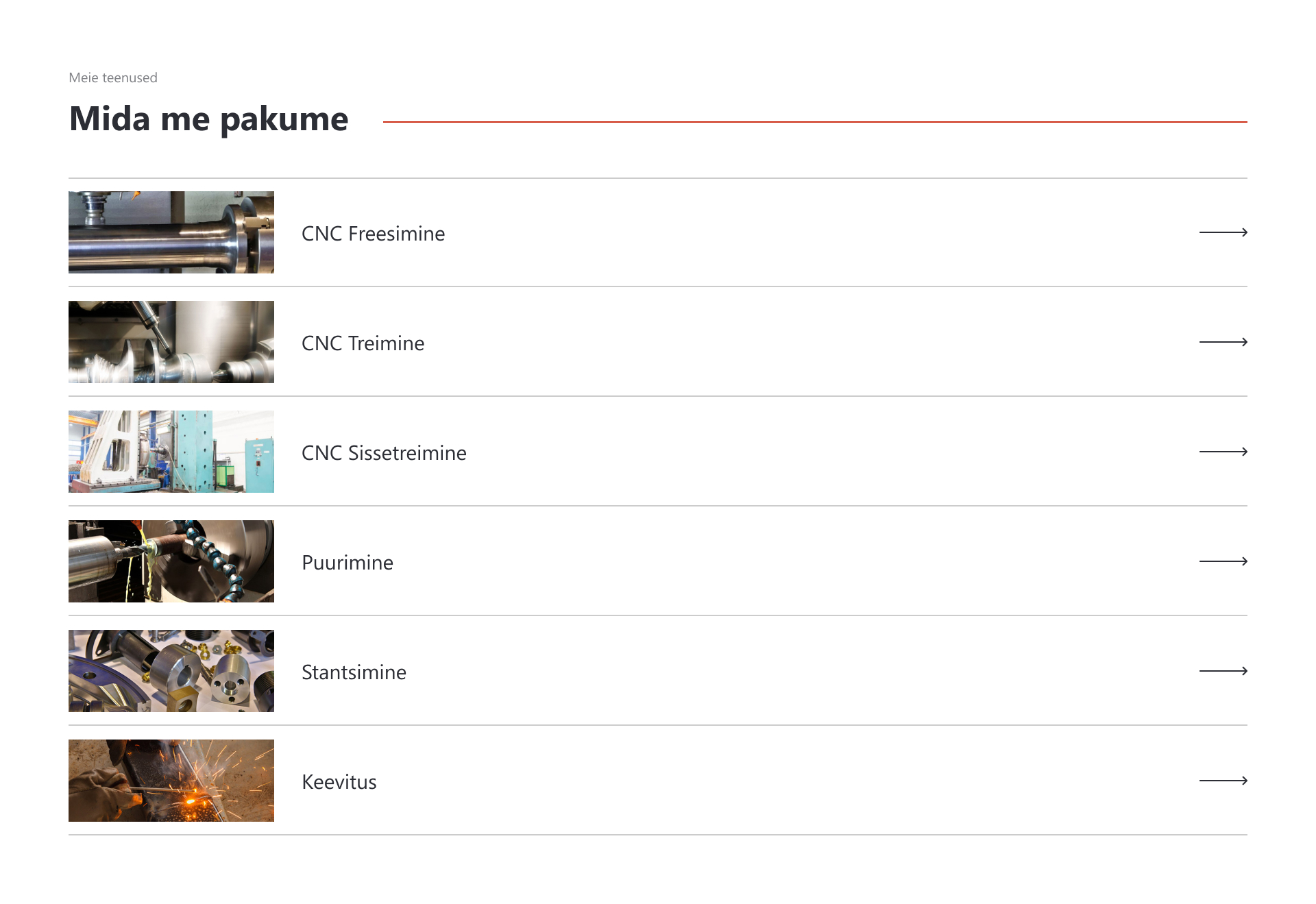The image size is (1316, 904).
Task: Click the Puurimine drilling thumbnail image
Action: (x=171, y=561)
